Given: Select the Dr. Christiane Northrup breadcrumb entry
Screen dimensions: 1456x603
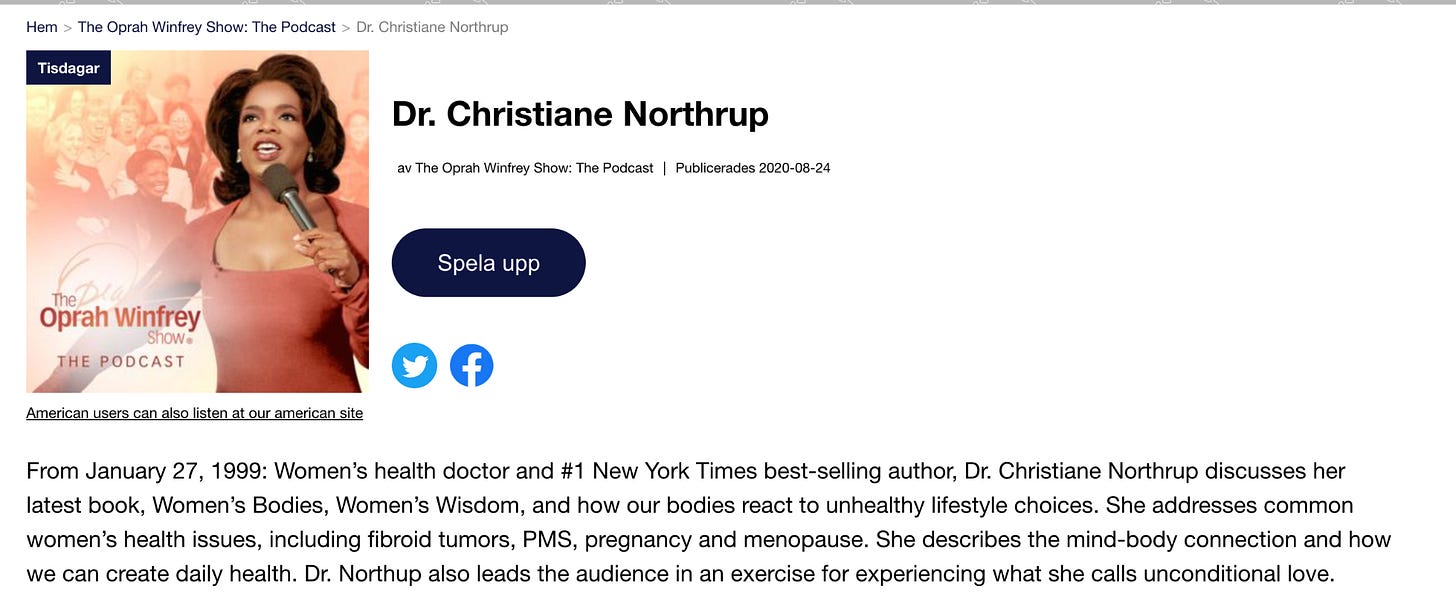Looking at the screenshot, I should [x=432, y=26].
